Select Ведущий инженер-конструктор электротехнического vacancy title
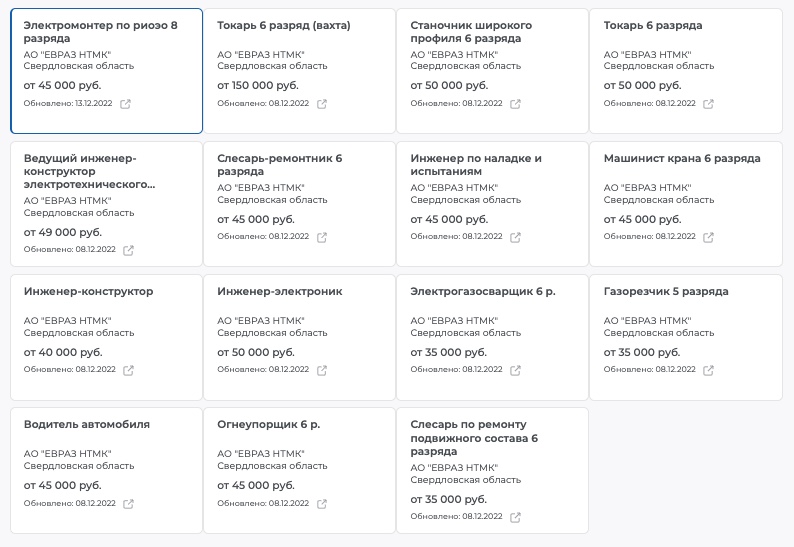 (x=89, y=171)
